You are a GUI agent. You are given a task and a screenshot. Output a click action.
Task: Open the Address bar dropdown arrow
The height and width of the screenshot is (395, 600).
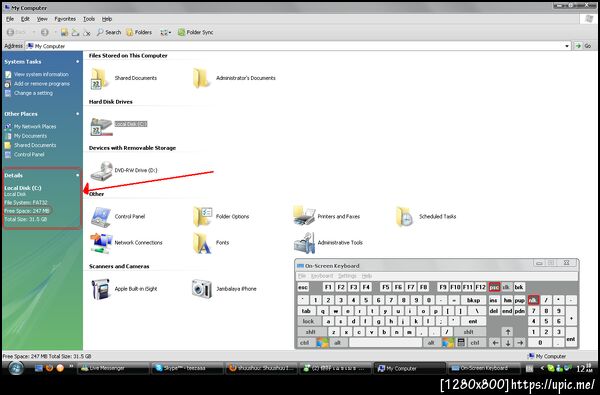point(567,46)
